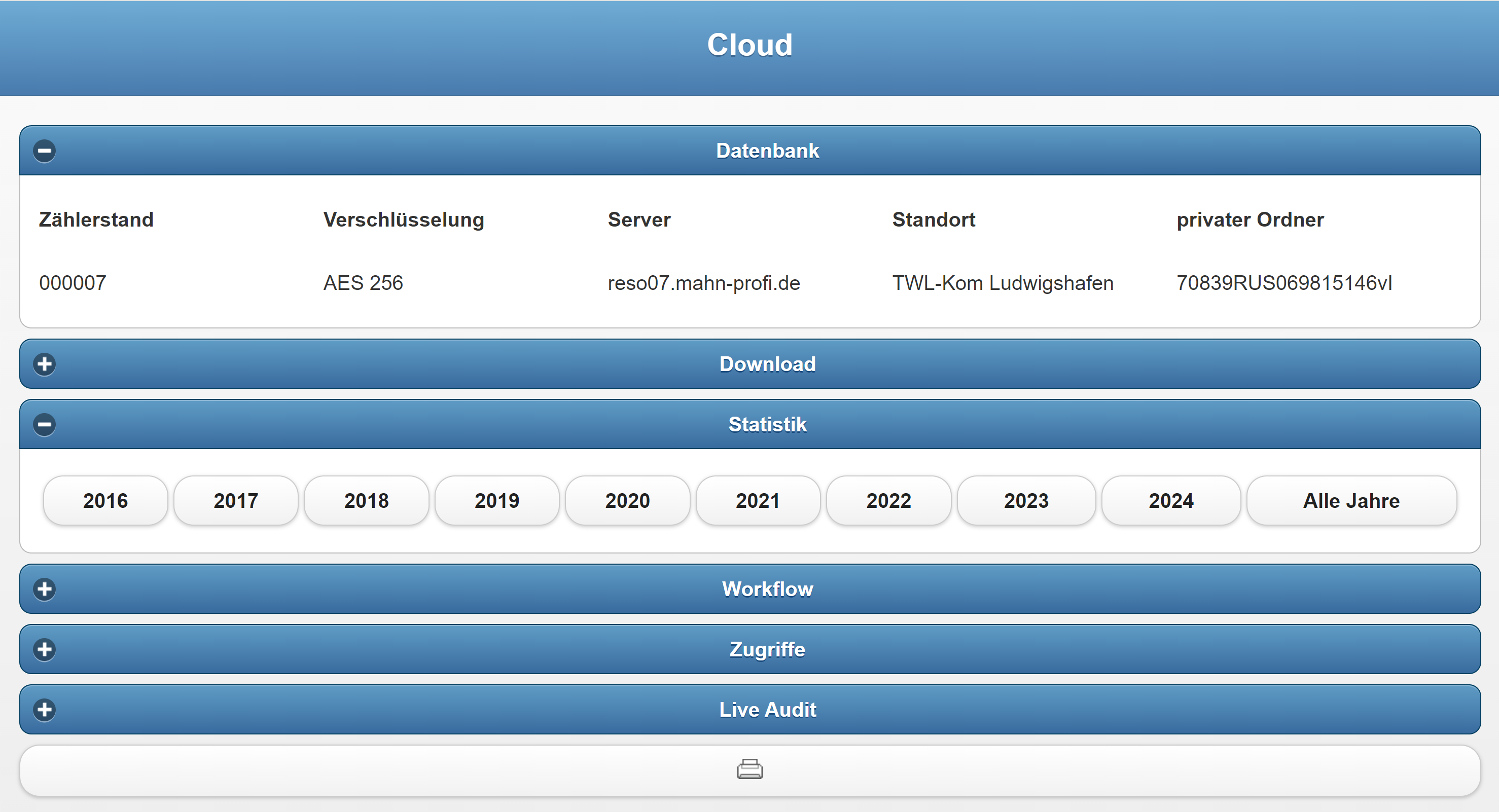Open the Workflow section header

click(x=767, y=588)
